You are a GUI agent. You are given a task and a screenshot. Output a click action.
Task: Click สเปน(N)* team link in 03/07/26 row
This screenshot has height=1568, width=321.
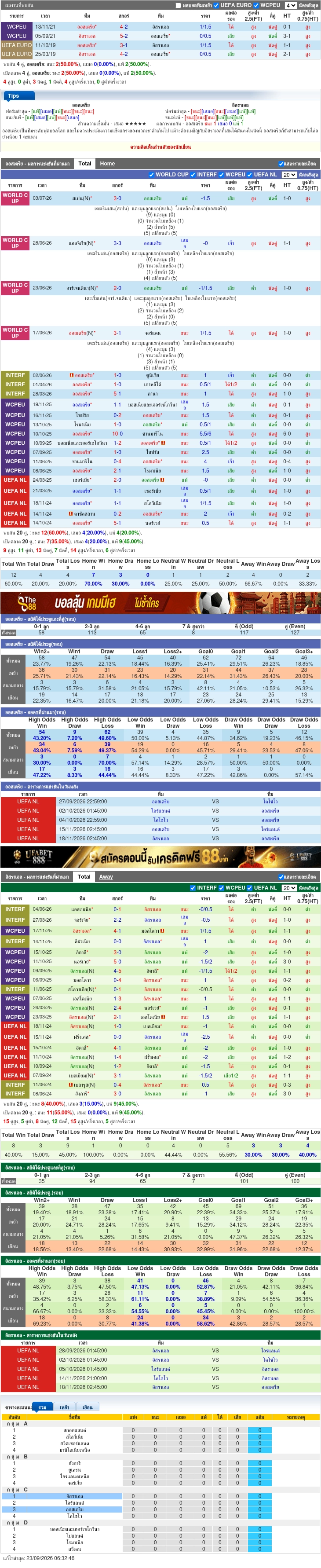[x=82, y=198]
